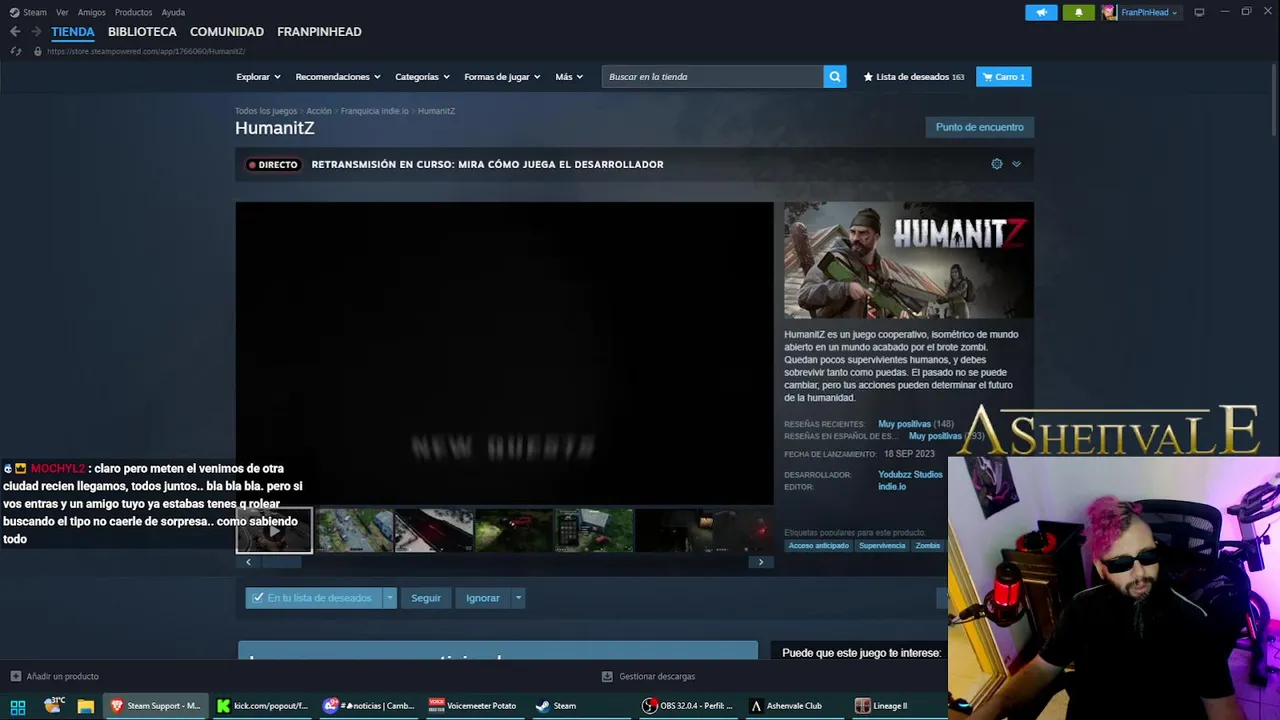Click the Añadir un producto plus icon
The width and height of the screenshot is (1280, 720).
pos(15,676)
